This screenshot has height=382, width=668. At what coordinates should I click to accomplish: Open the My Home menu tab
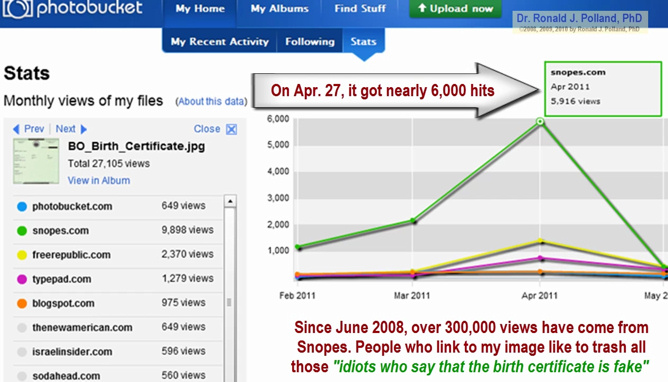pyautogui.click(x=200, y=9)
